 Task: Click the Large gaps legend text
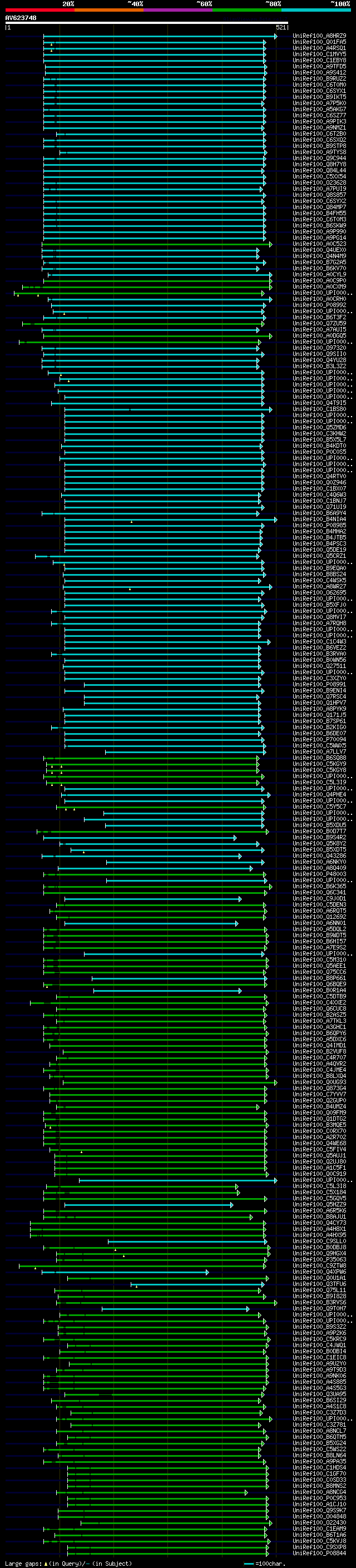pos(68,1563)
